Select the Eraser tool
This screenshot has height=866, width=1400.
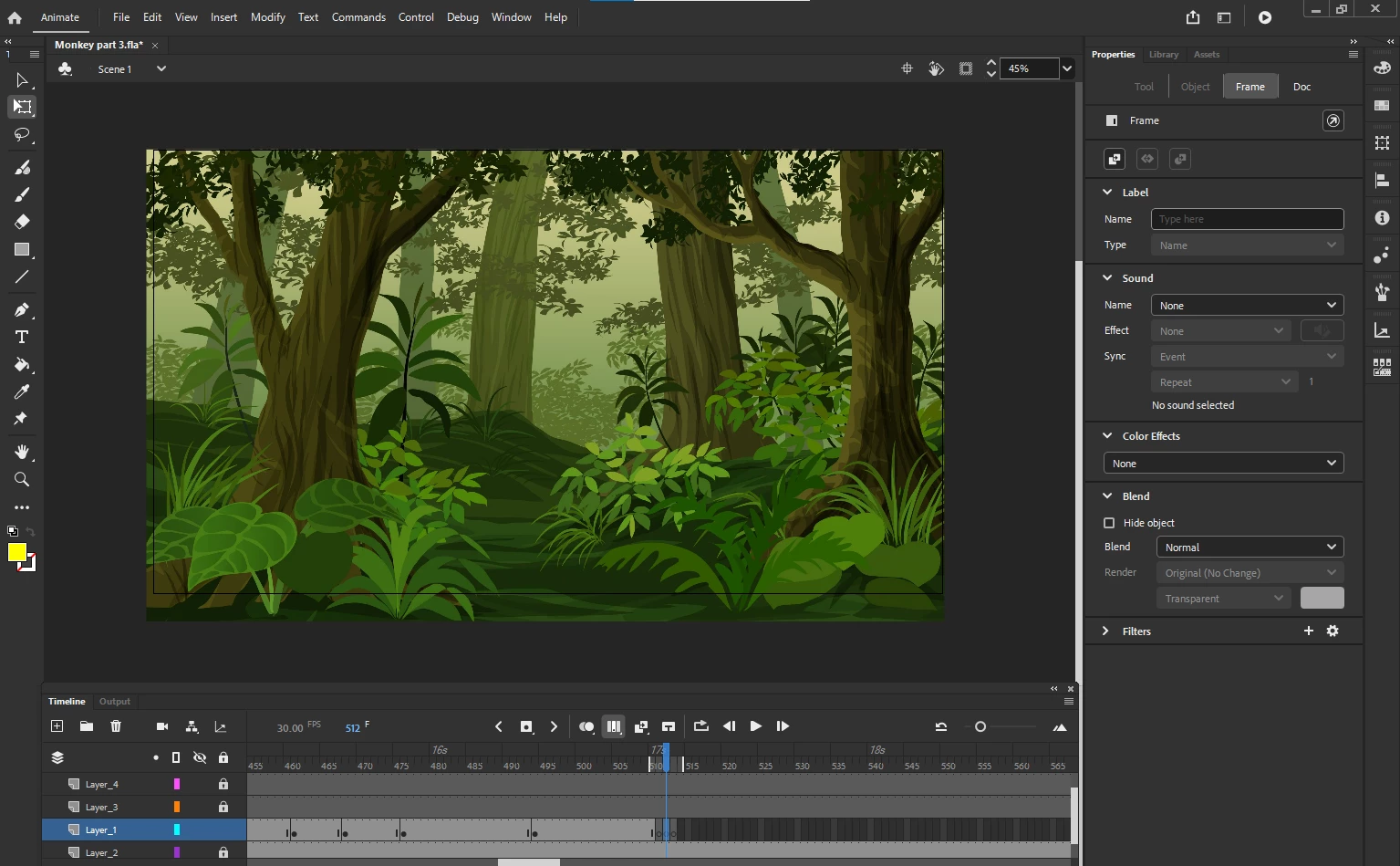[x=22, y=222]
